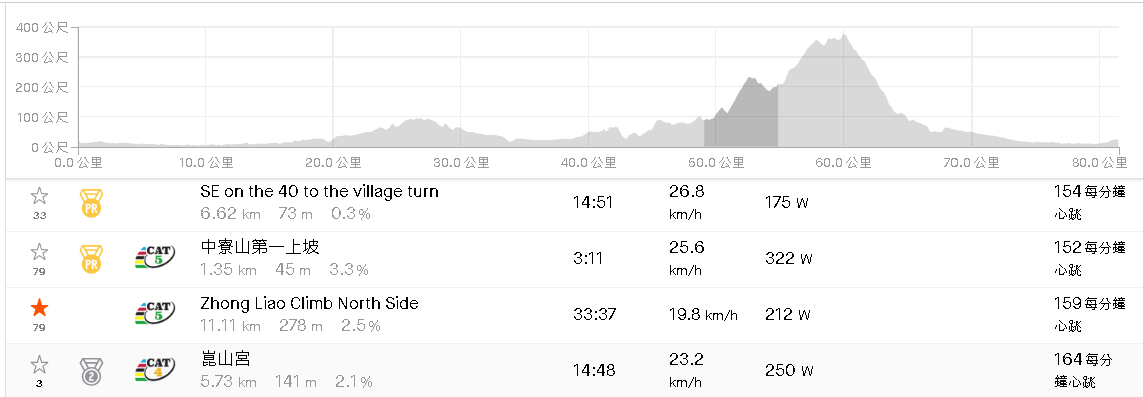
Task: Click the highlighted dark segment on elevation chart
Action: (741, 120)
